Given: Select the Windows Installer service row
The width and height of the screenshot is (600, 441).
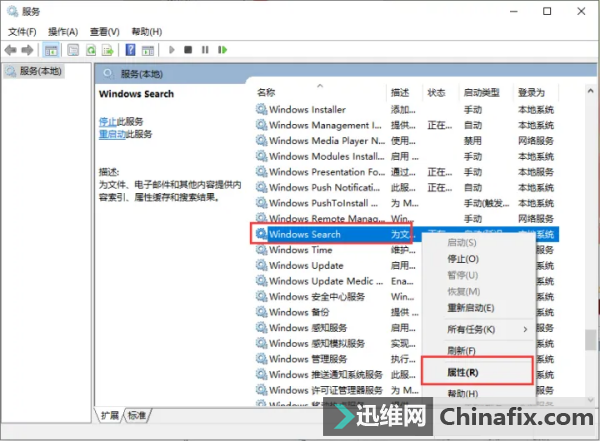Looking at the screenshot, I should [x=405, y=109].
